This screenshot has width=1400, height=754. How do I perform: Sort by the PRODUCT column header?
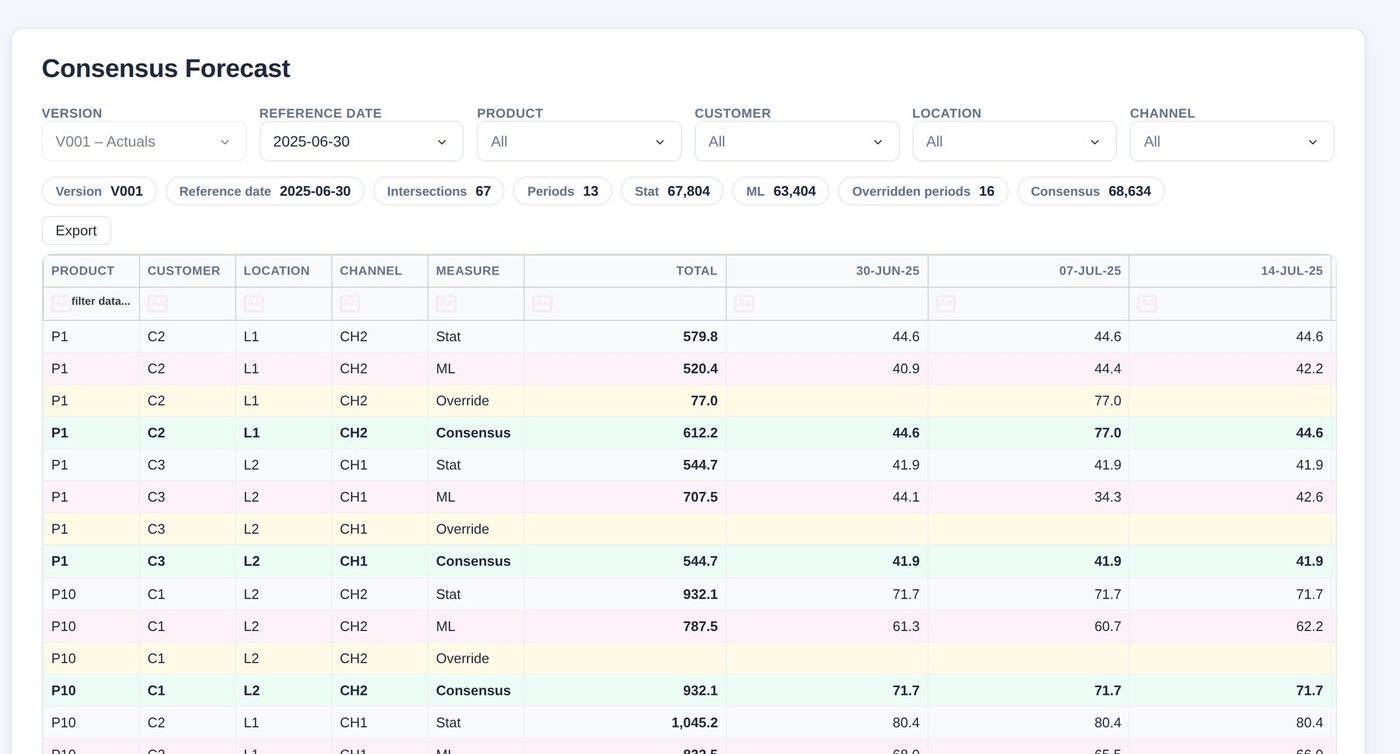coord(91,271)
